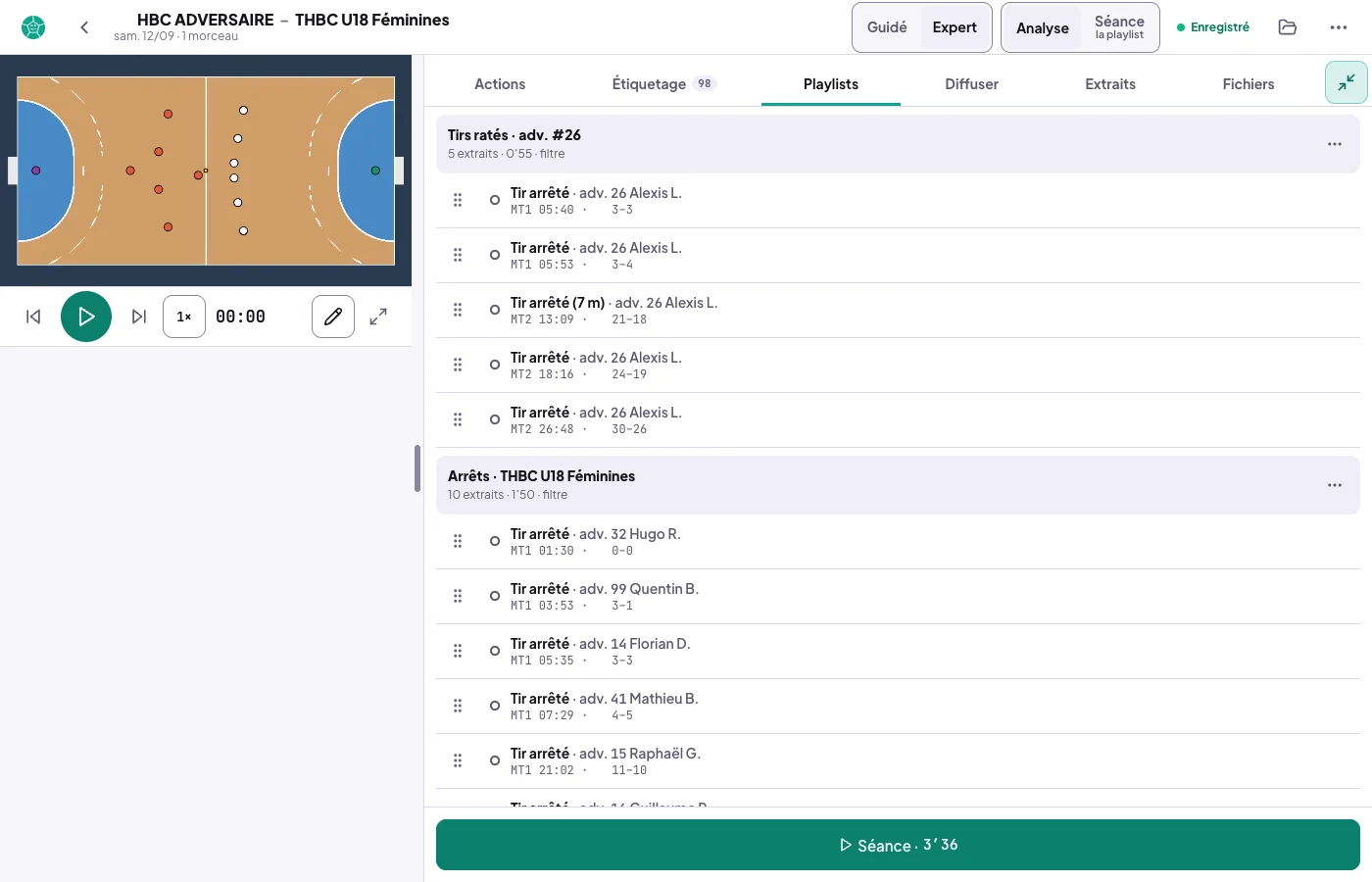Select the radio circle for MT2 26:48 clip

click(495, 419)
